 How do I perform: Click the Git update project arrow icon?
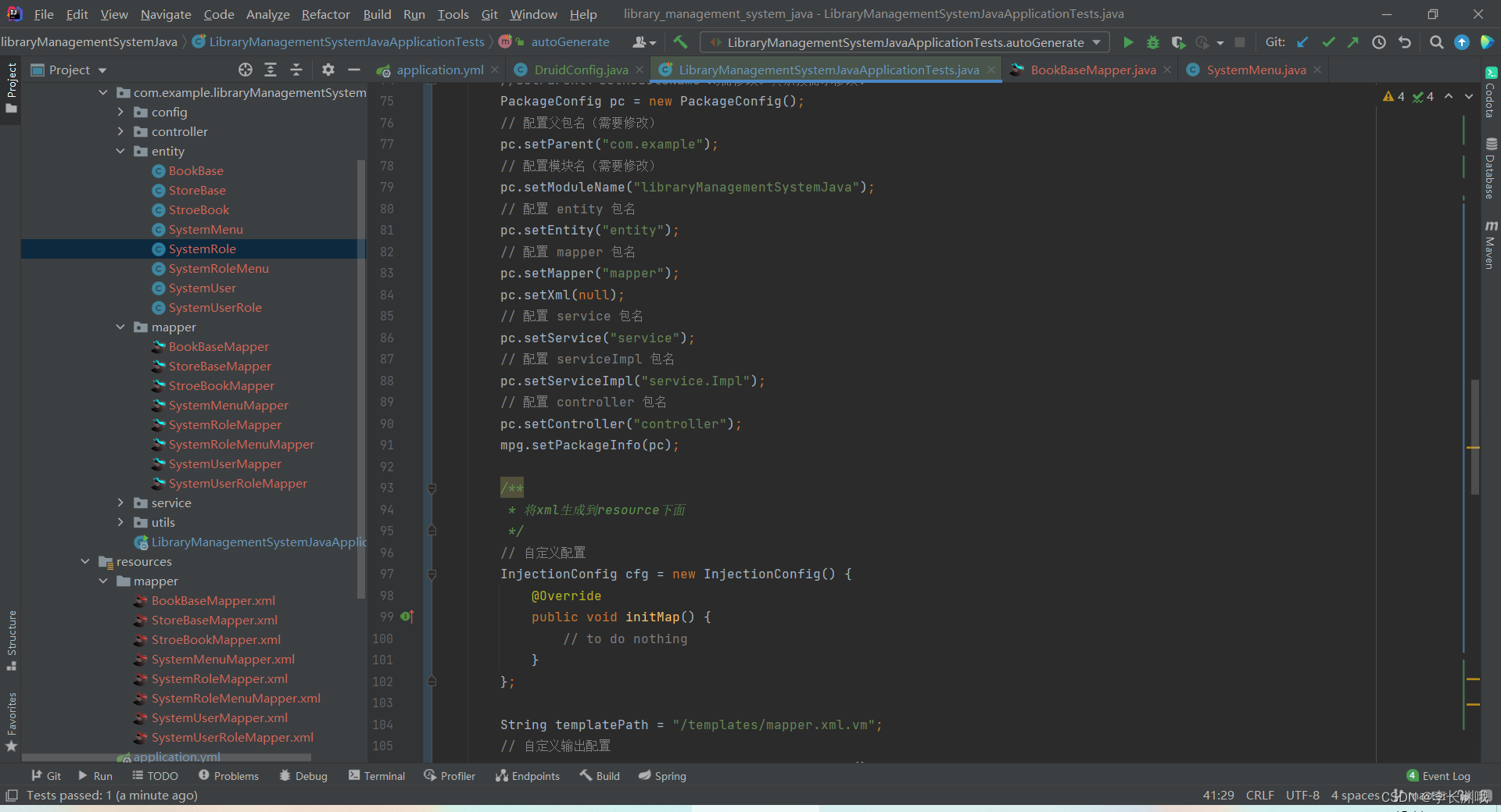[x=1302, y=42]
